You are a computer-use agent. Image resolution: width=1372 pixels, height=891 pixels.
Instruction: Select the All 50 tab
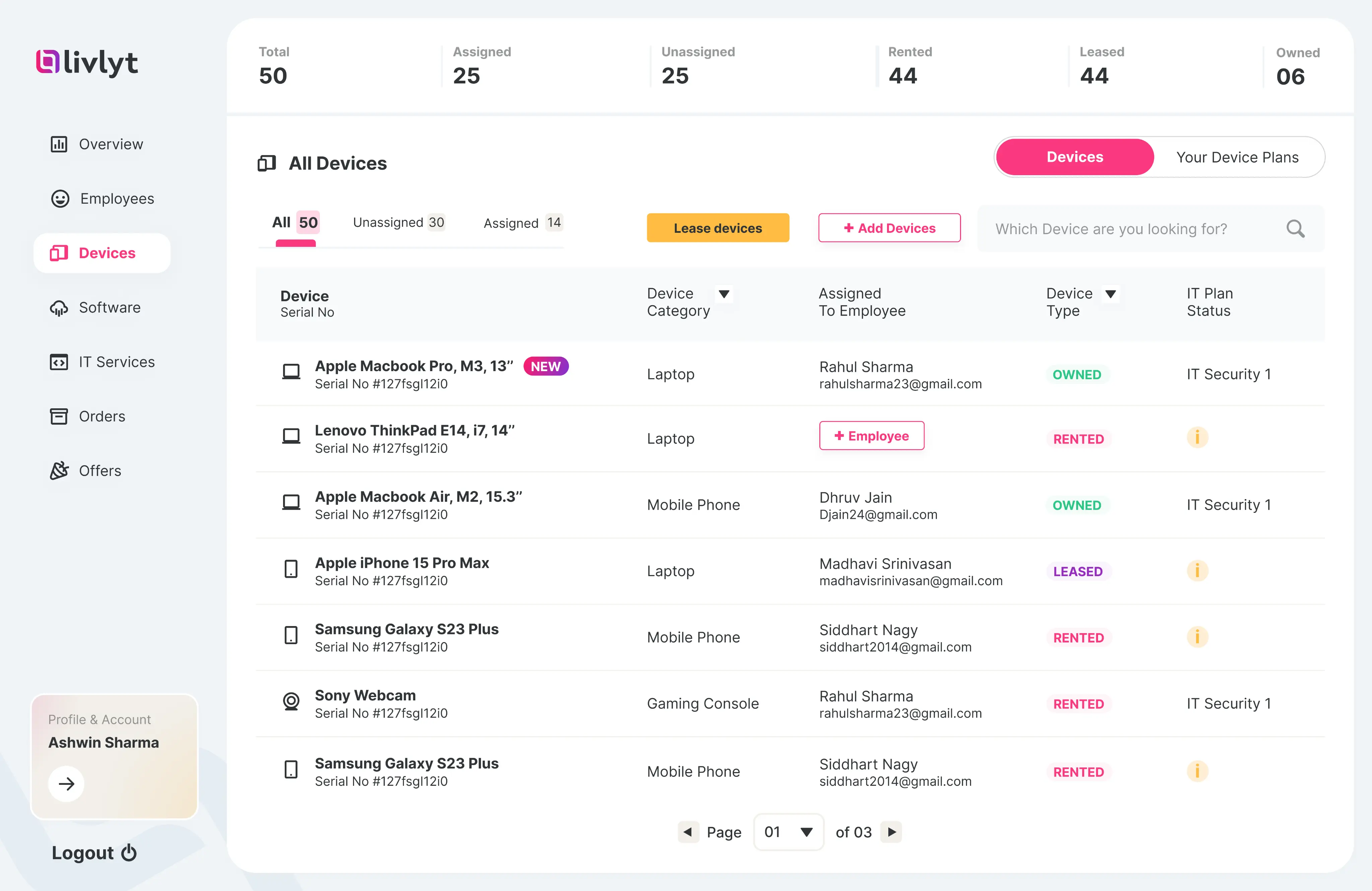point(295,222)
